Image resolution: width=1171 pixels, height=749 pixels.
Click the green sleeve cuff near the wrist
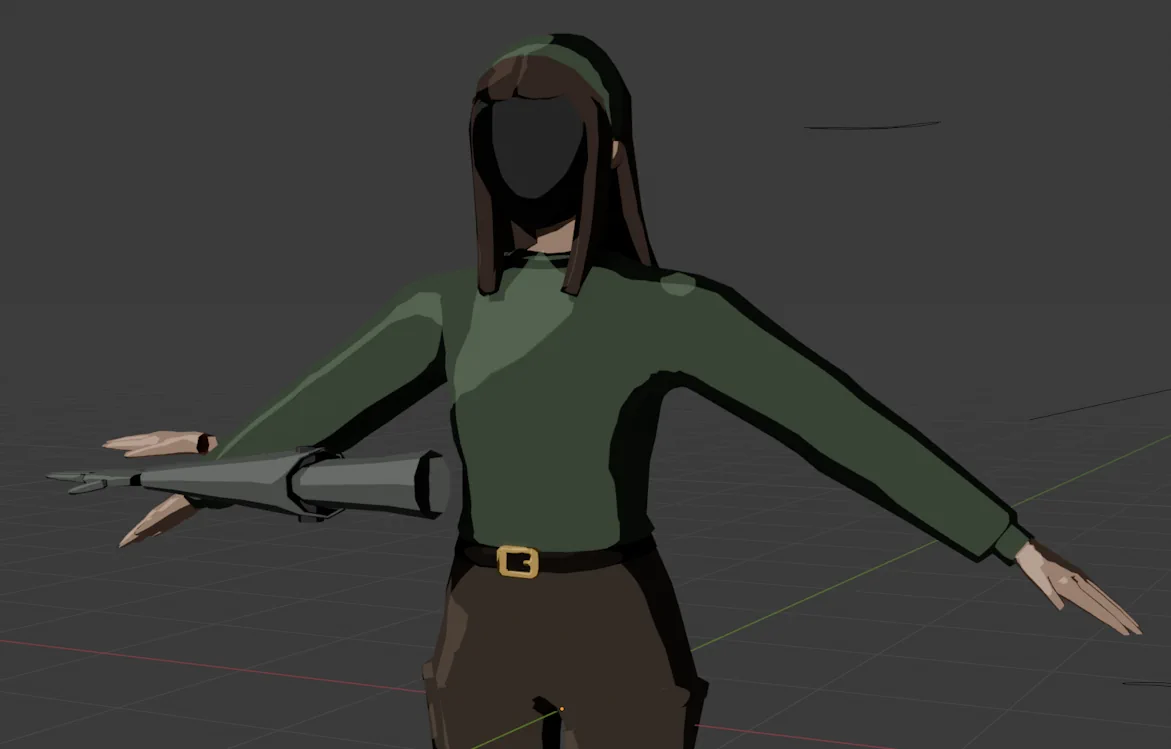1010,542
